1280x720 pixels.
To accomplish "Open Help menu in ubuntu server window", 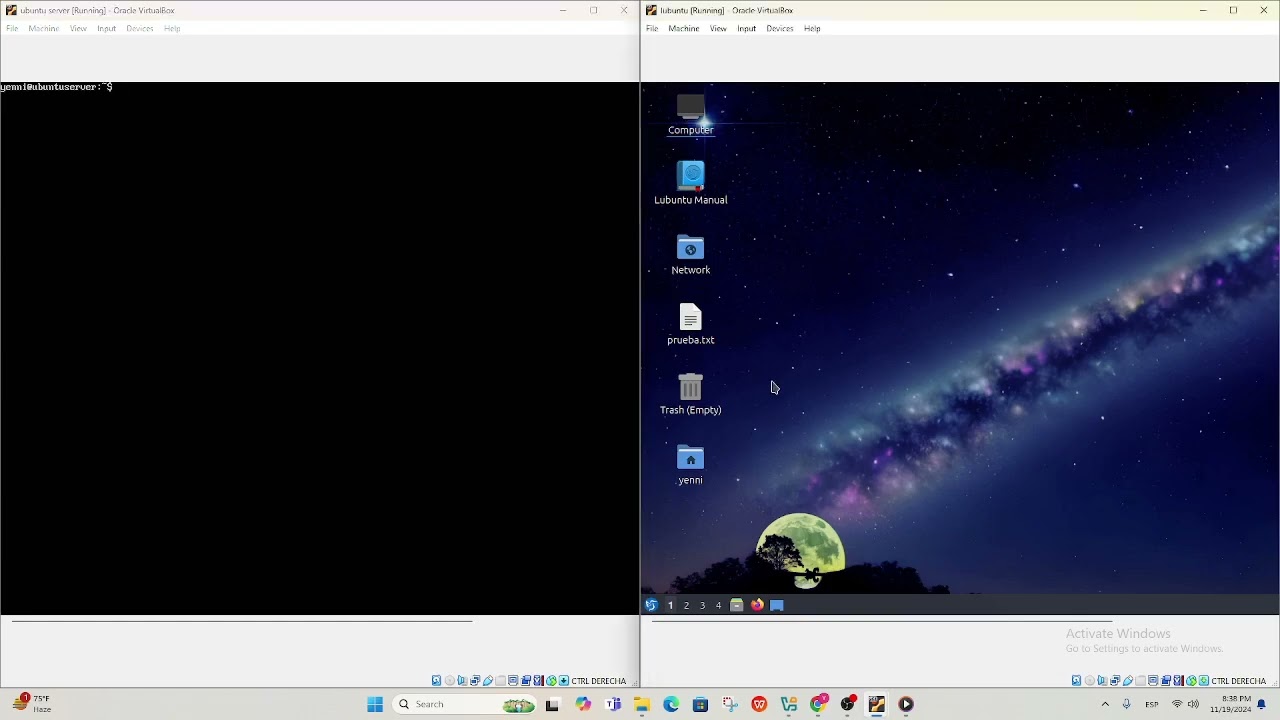I will point(172,28).
